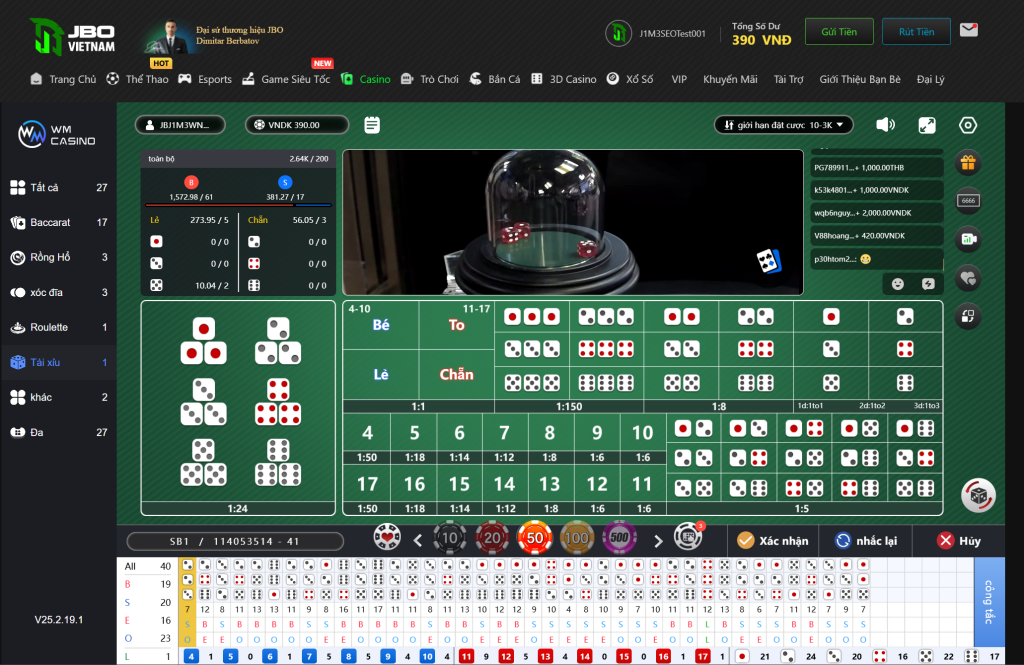Bet on total 11
The width and height of the screenshot is (1024, 665).
click(x=643, y=489)
